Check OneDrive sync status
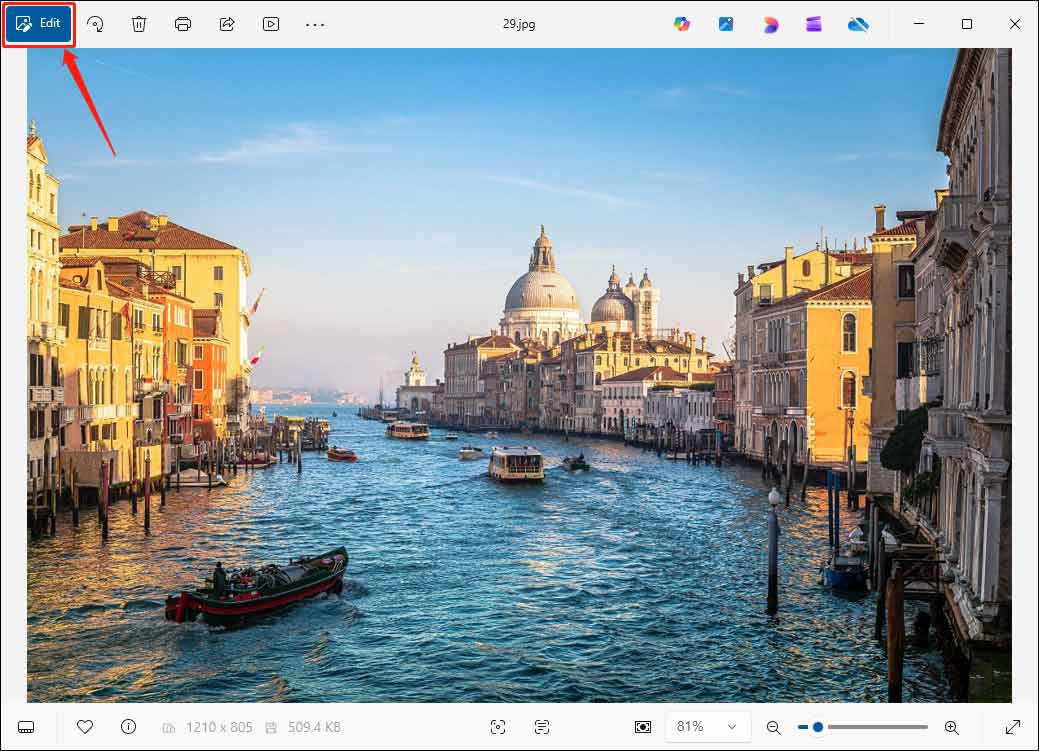Screen dimensions: 1039x751 click(857, 23)
